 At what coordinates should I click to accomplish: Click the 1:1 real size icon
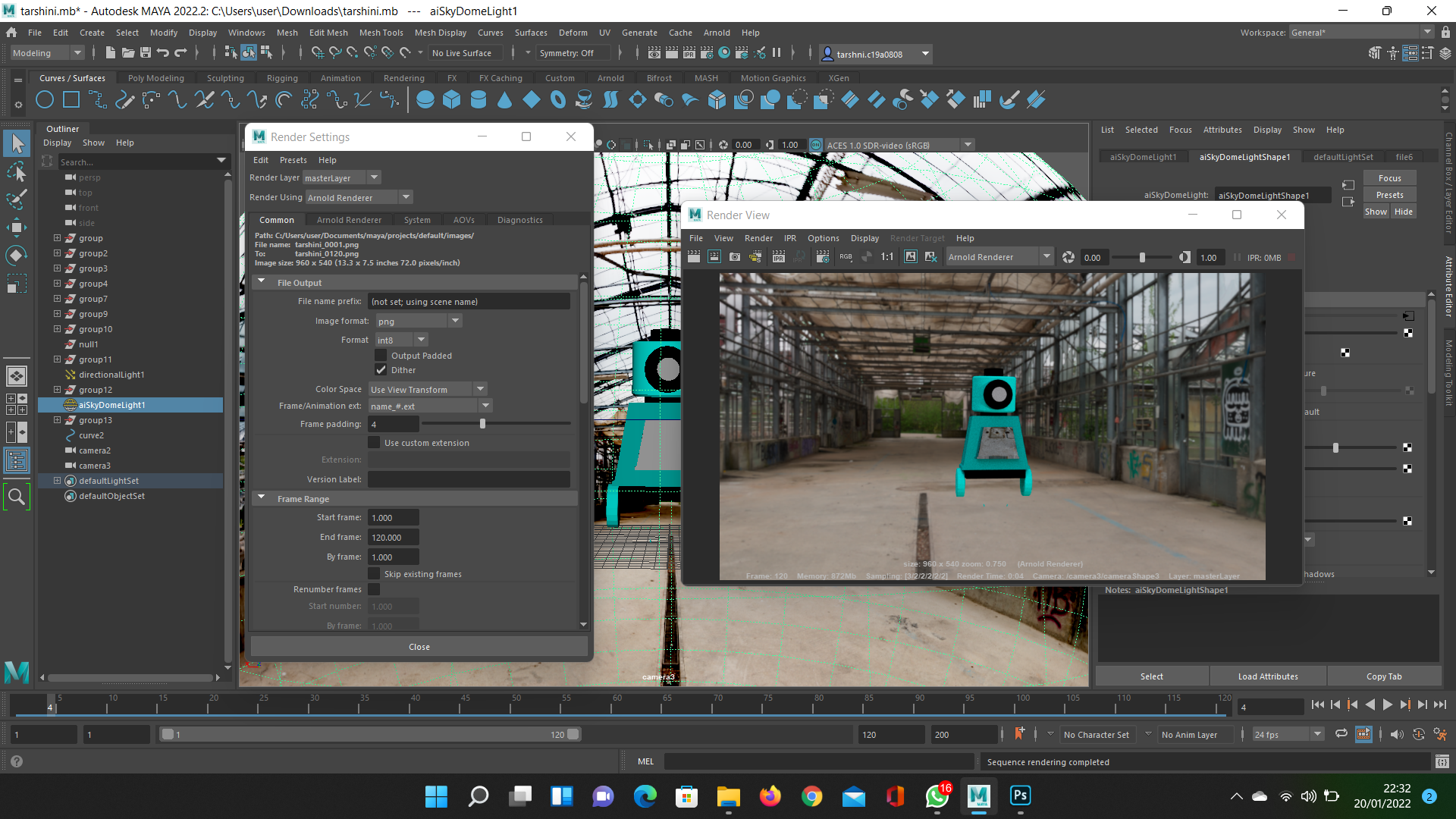coord(886,257)
